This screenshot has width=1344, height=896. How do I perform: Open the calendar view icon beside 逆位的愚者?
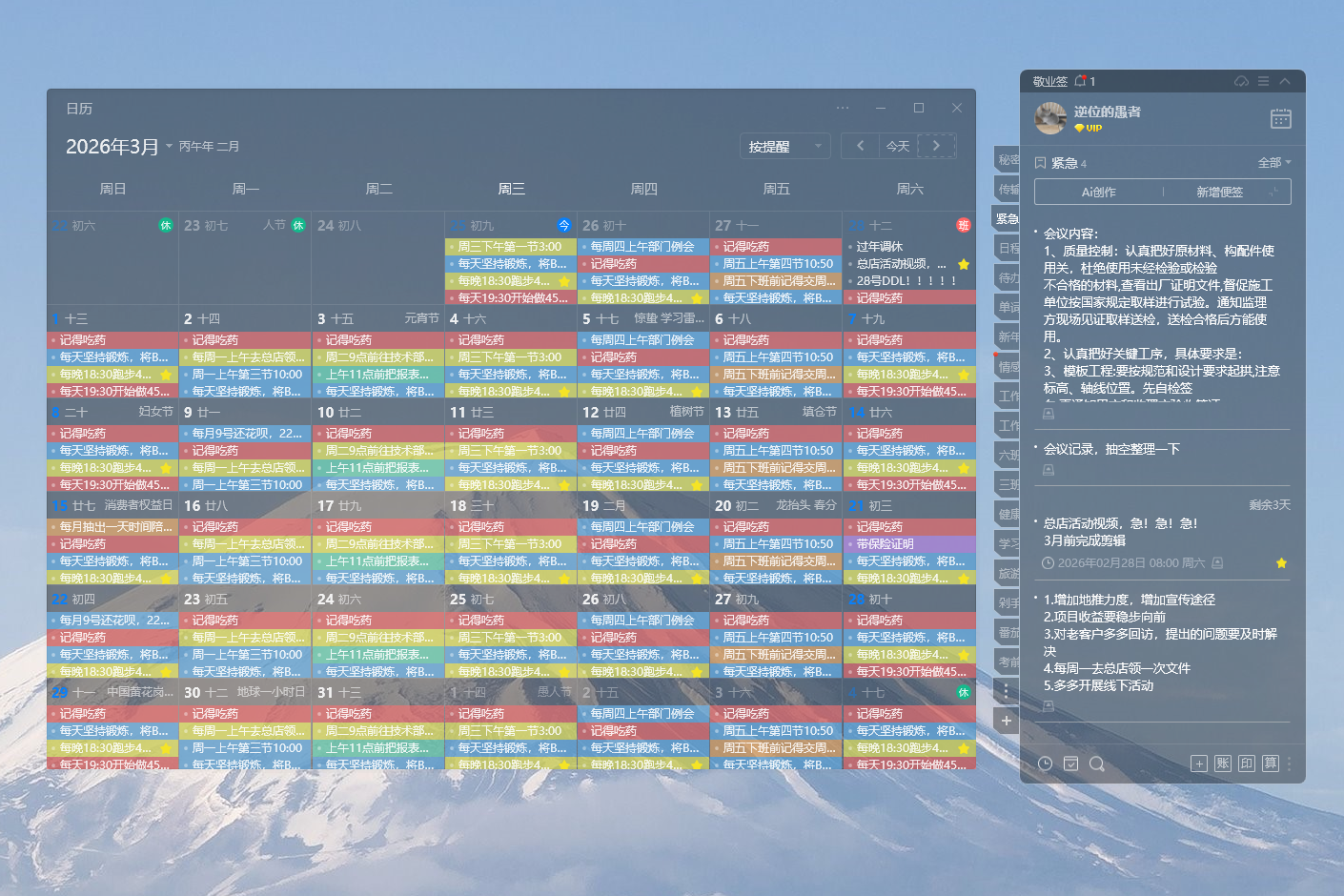(x=1280, y=117)
